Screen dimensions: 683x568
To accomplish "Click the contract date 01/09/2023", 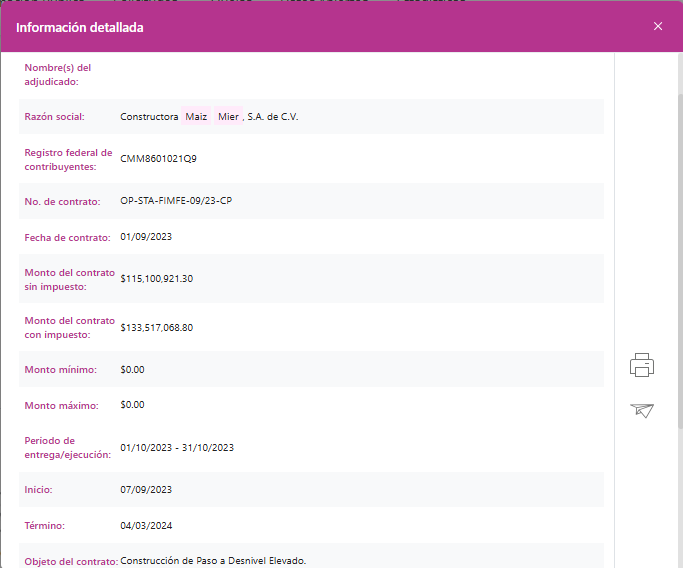I will click(x=146, y=237).
